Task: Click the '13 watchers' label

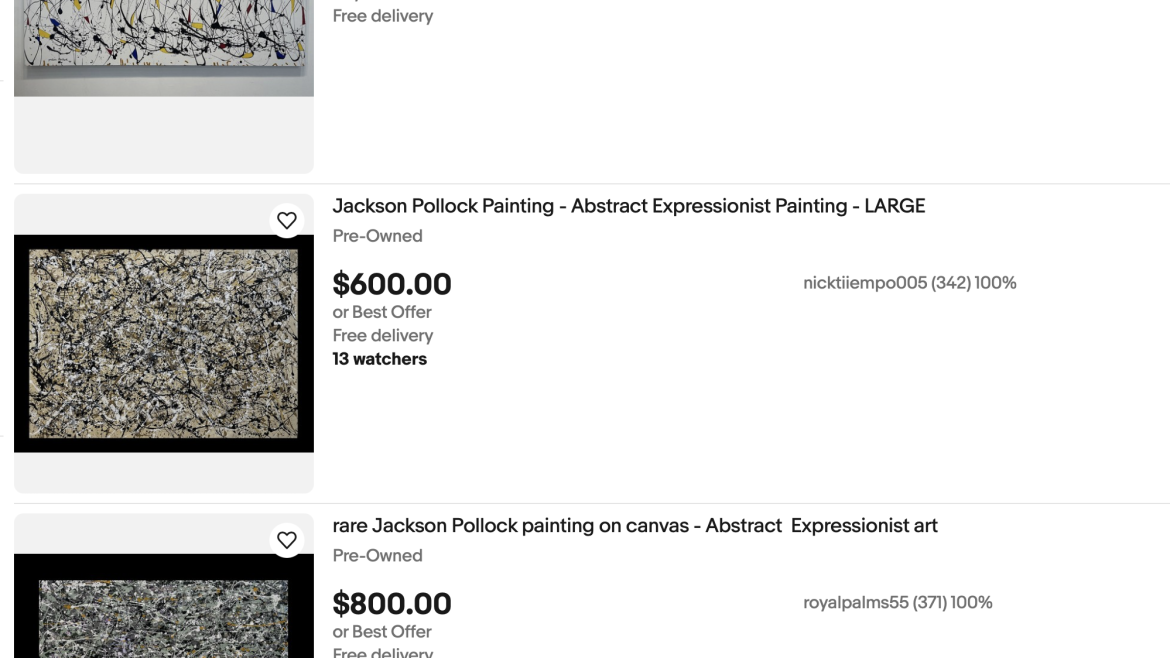Action: [x=380, y=359]
